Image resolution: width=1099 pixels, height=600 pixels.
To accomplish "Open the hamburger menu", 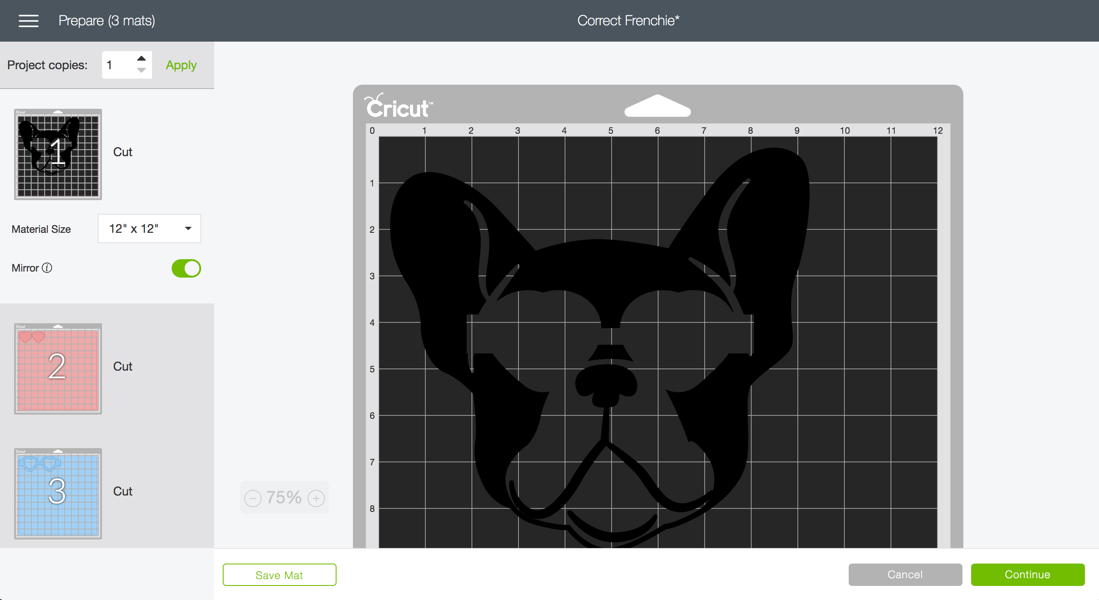I will click(28, 21).
